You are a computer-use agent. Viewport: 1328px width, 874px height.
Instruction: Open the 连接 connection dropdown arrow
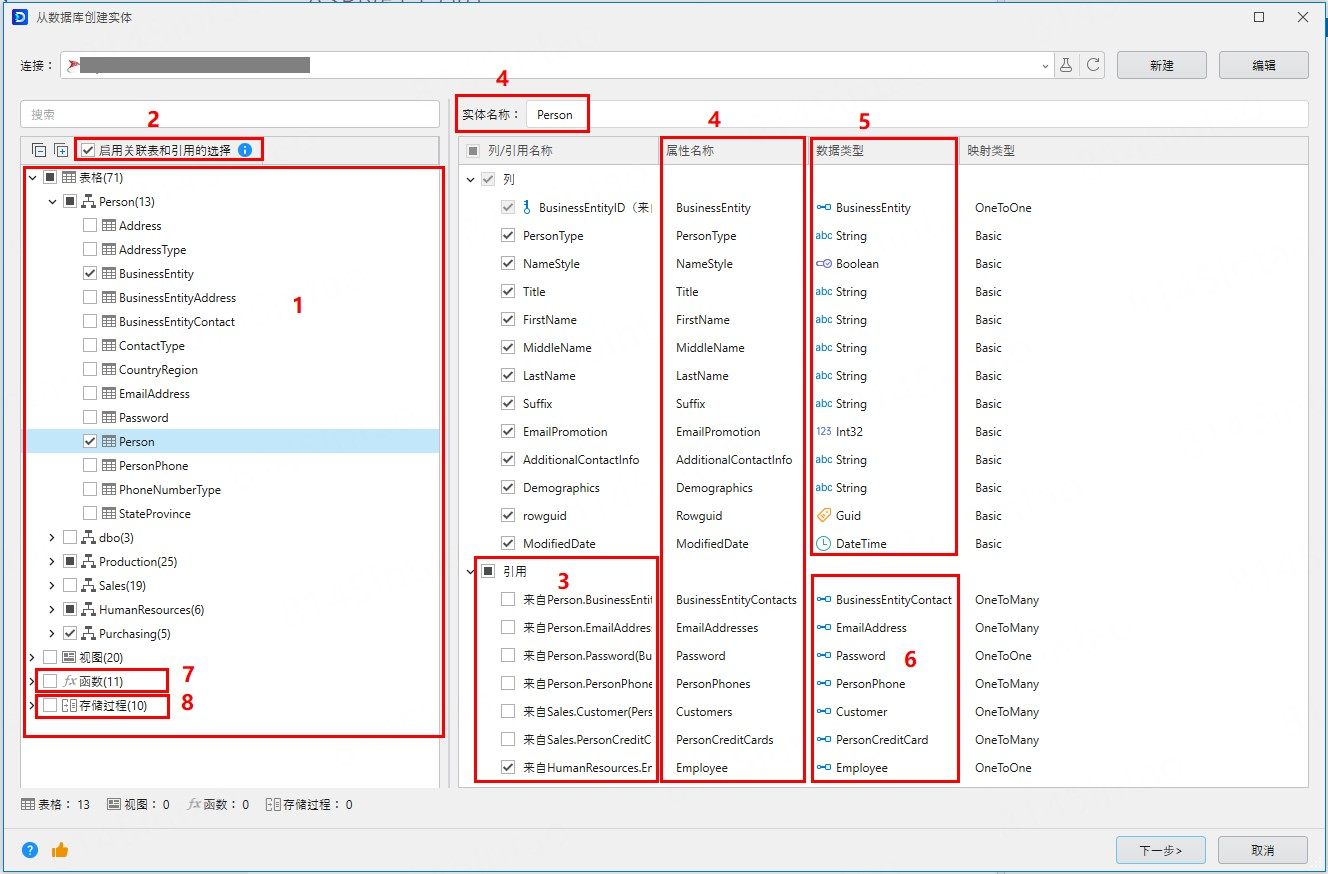point(1046,66)
